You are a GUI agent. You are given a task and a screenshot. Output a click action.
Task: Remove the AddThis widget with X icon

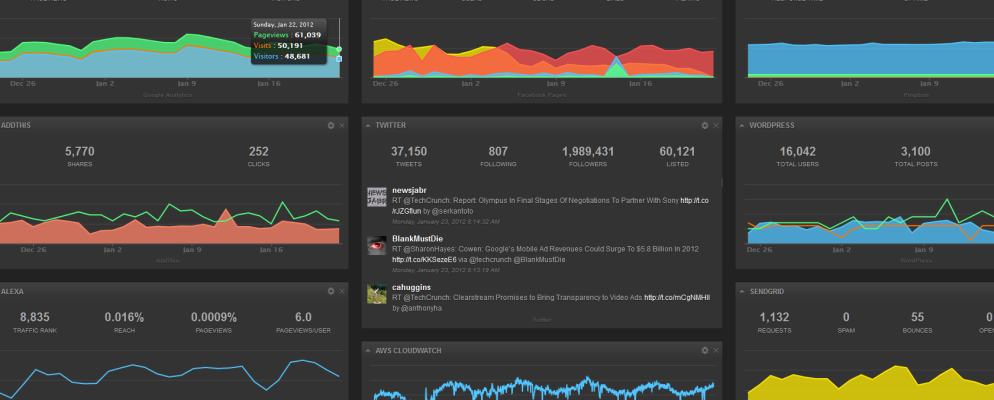point(342,125)
